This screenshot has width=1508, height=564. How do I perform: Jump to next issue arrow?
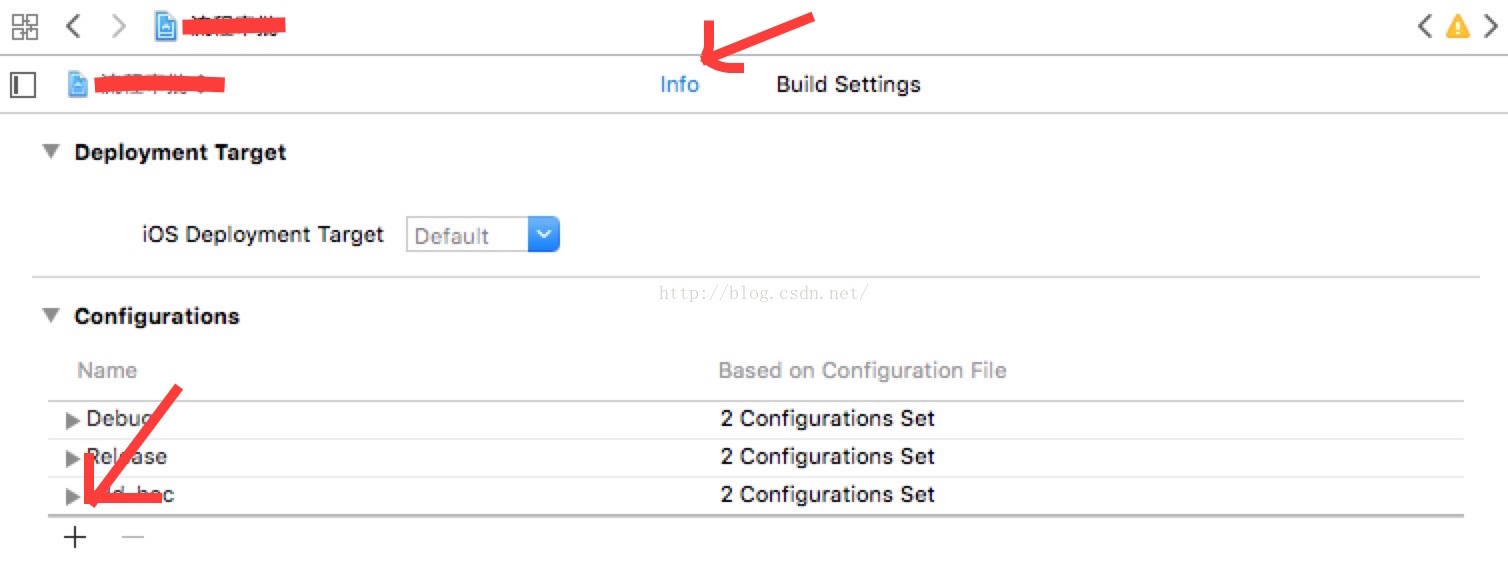pos(1490,26)
